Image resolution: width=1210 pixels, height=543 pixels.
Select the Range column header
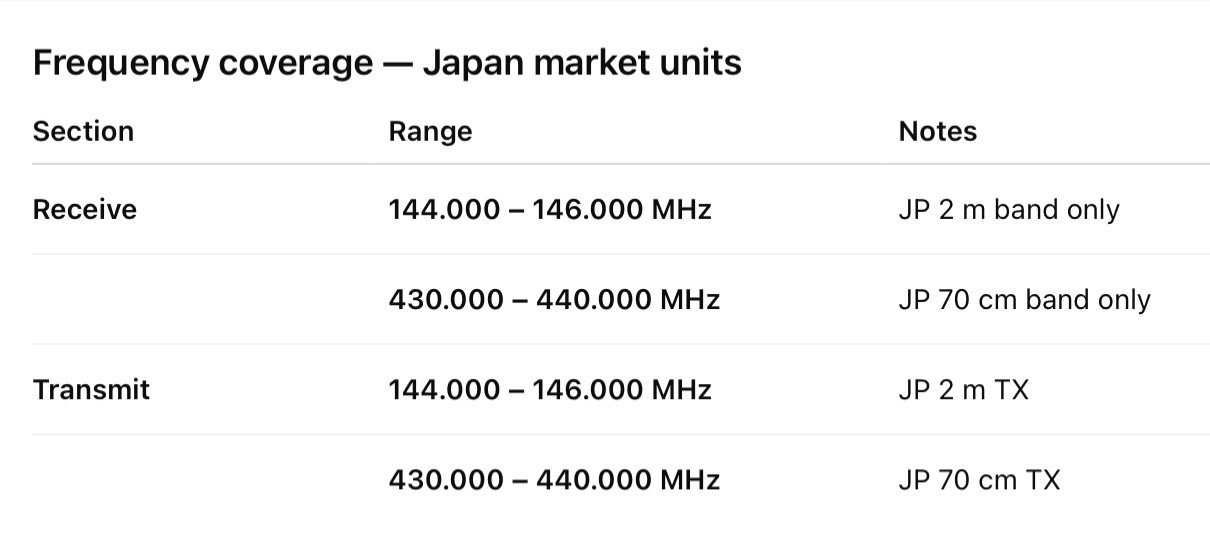tap(430, 132)
